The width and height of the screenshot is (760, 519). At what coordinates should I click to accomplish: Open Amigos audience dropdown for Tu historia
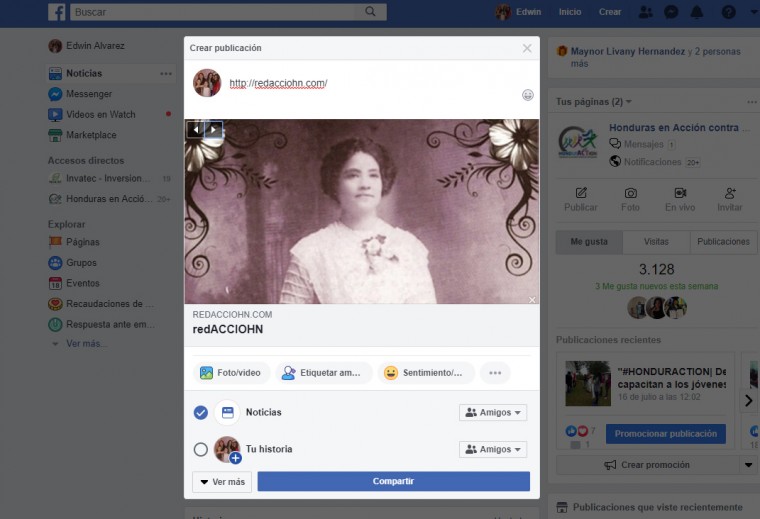[493, 449]
